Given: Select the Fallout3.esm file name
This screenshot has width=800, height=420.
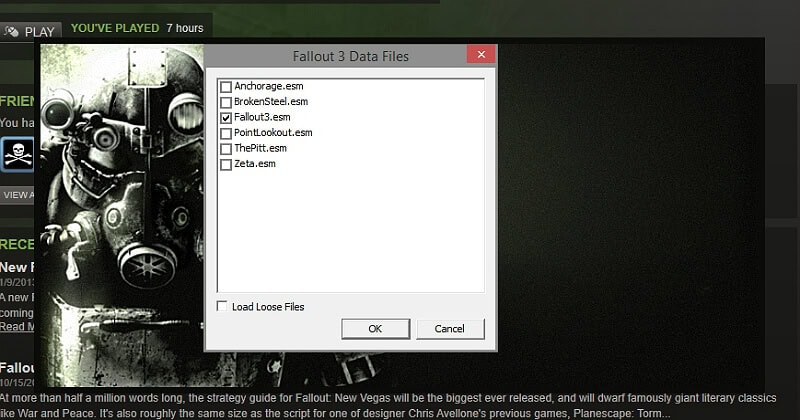Looking at the screenshot, I should point(262,117).
